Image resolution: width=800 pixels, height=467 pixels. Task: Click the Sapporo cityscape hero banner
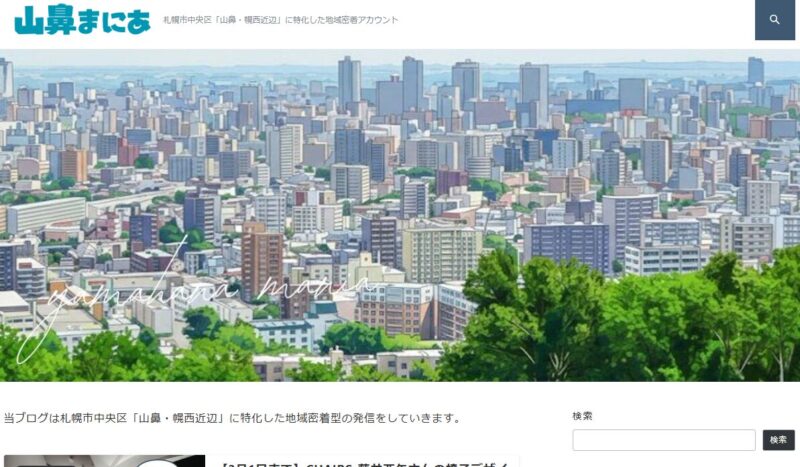(x=400, y=215)
